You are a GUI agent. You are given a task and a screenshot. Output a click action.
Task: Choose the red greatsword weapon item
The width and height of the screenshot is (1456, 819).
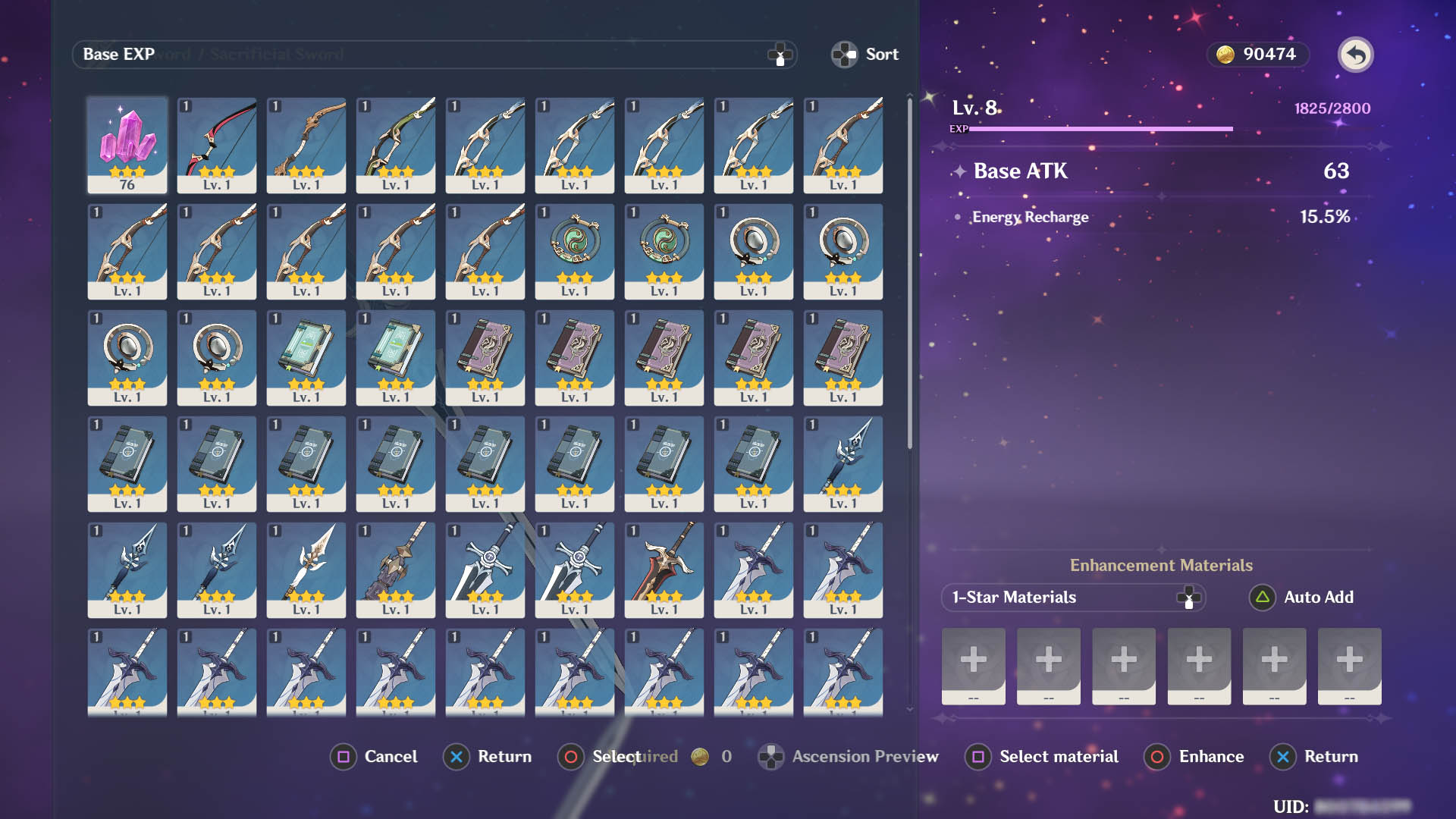tap(664, 569)
